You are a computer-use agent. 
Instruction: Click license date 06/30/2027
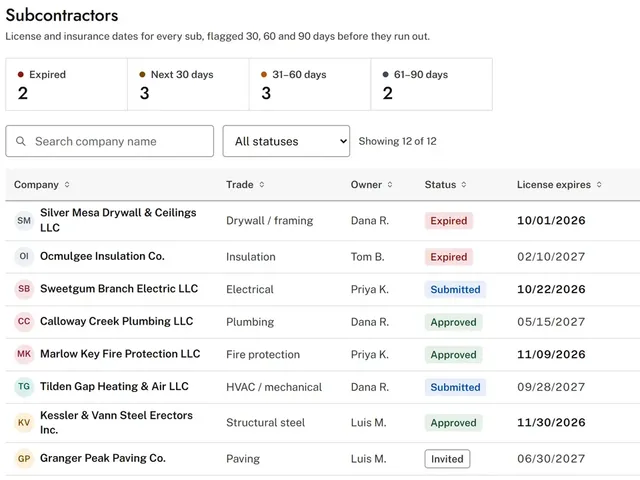[551, 459]
